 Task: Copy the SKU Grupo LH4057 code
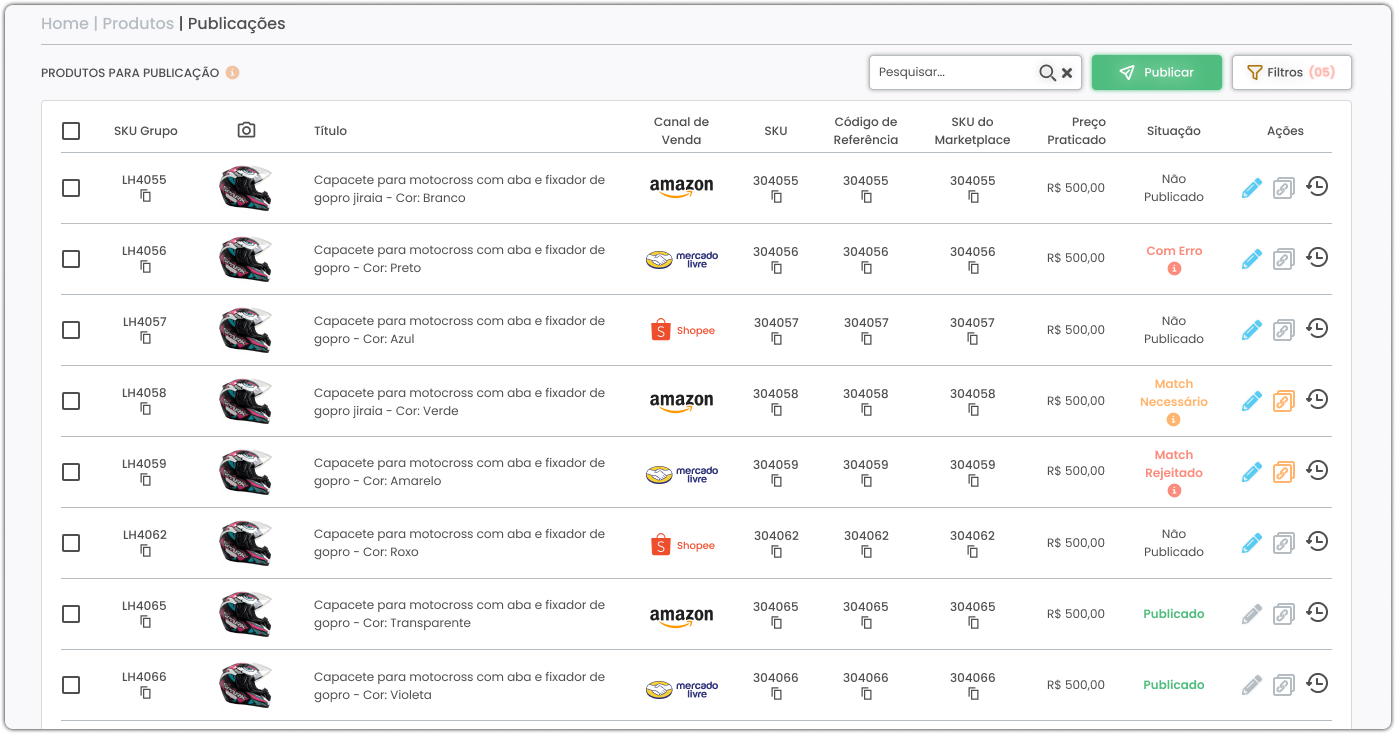[145, 338]
